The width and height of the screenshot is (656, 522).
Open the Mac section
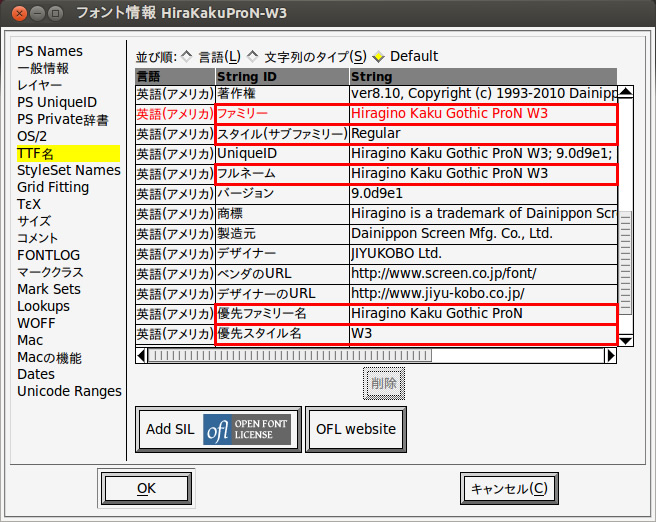coord(30,340)
